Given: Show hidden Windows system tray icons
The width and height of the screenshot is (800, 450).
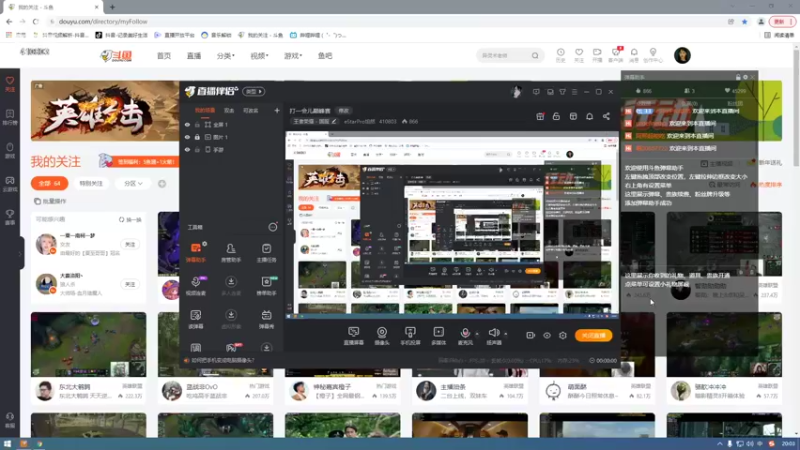Looking at the screenshot, I should (719, 444).
